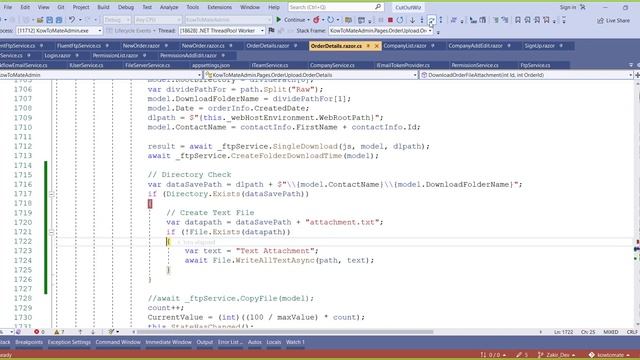Screen dimensions: 640x360
Task: Switch to the NewOrder.razor tab
Action: [x=141, y=46]
